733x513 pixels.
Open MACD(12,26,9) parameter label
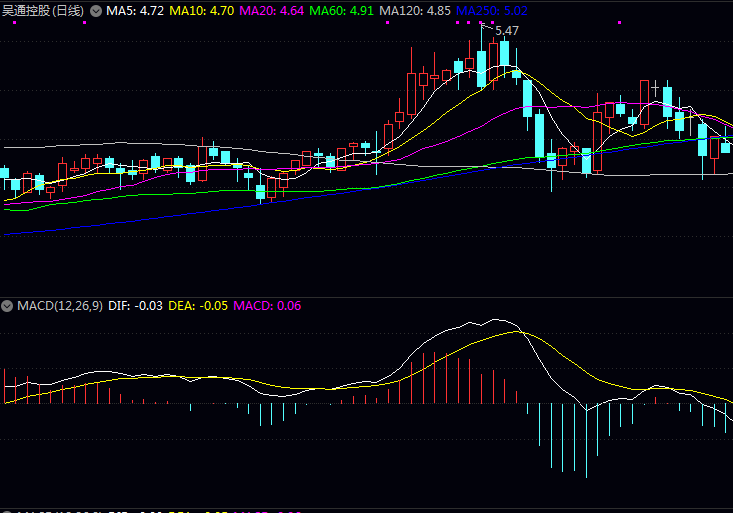(59, 305)
